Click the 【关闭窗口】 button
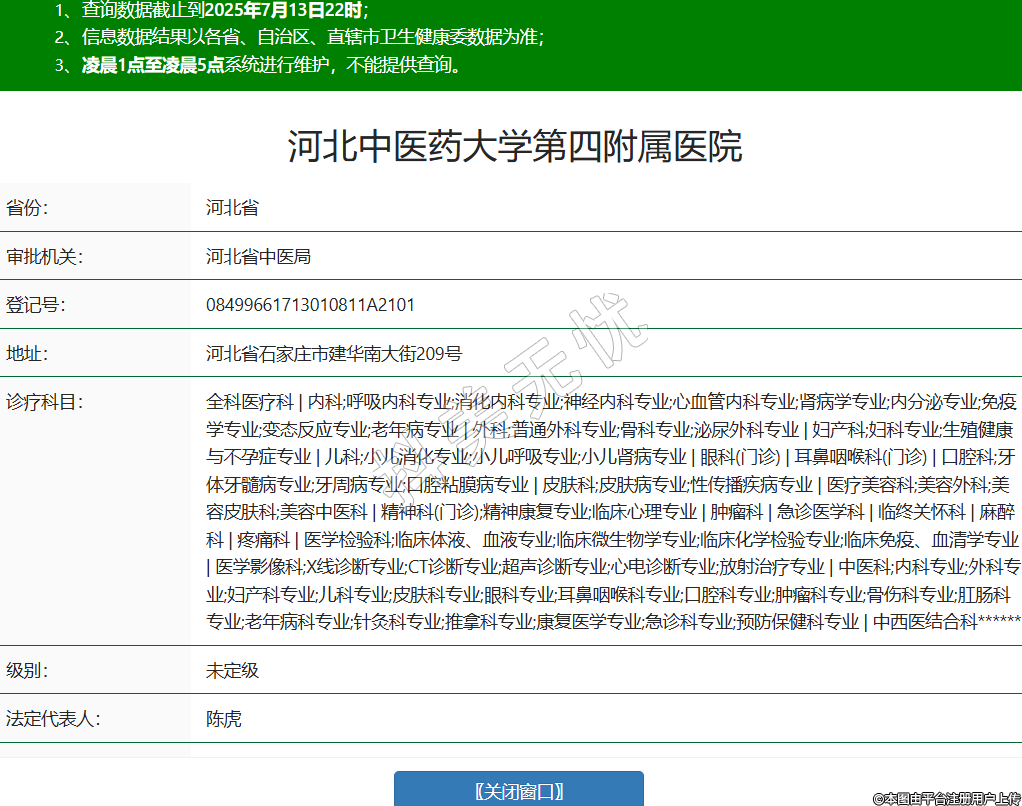The height and width of the screenshot is (806, 1022). 518,790
